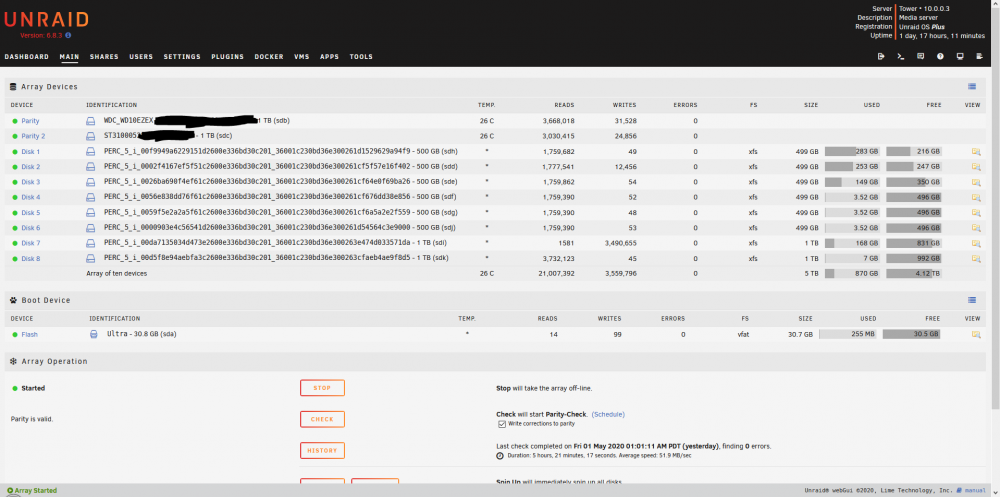Toggle the help question-mark icon
The width and height of the screenshot is (1000, 497).
[940, 56]
